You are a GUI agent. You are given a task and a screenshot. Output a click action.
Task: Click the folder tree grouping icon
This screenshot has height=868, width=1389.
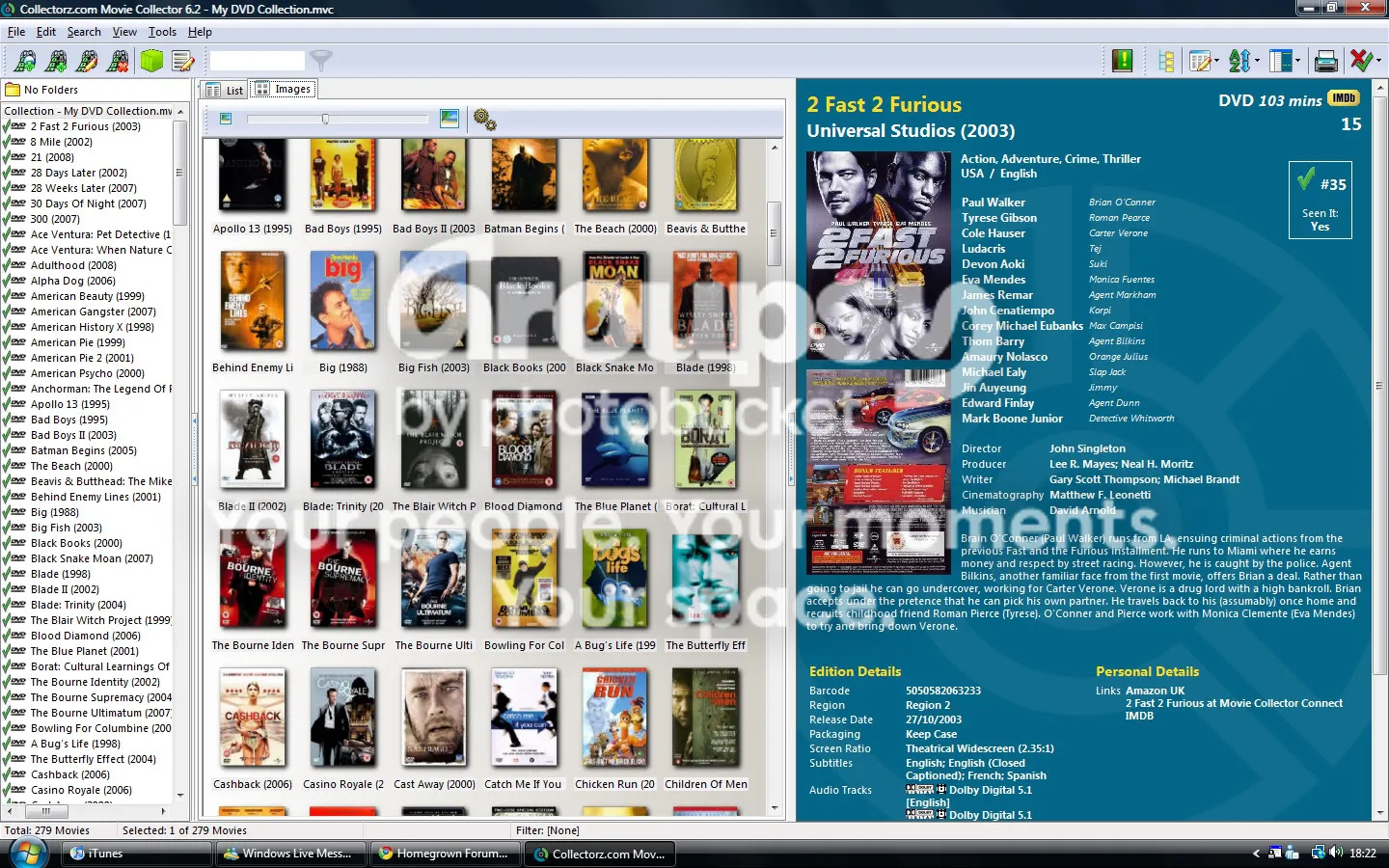[1166, 61]
